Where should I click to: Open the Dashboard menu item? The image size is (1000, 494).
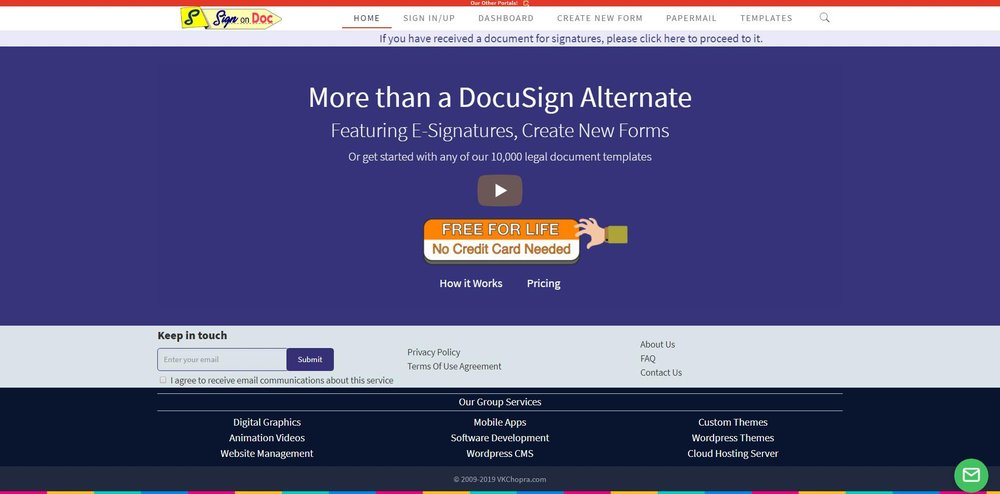[506, 18]
